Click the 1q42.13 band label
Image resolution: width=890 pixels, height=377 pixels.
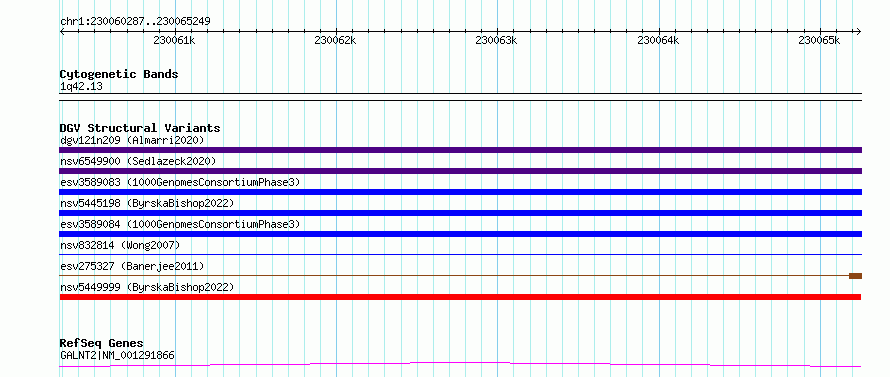pyautogui.click(x=81, y=87)
